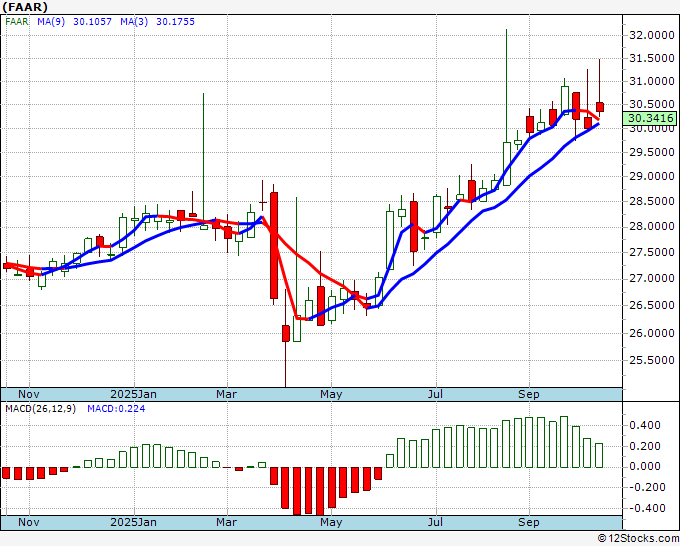Image resolution: width=680 pixels, height=546 pixels.
Task: Click 2025Jan on the price chart time axis
Action: 134,394
